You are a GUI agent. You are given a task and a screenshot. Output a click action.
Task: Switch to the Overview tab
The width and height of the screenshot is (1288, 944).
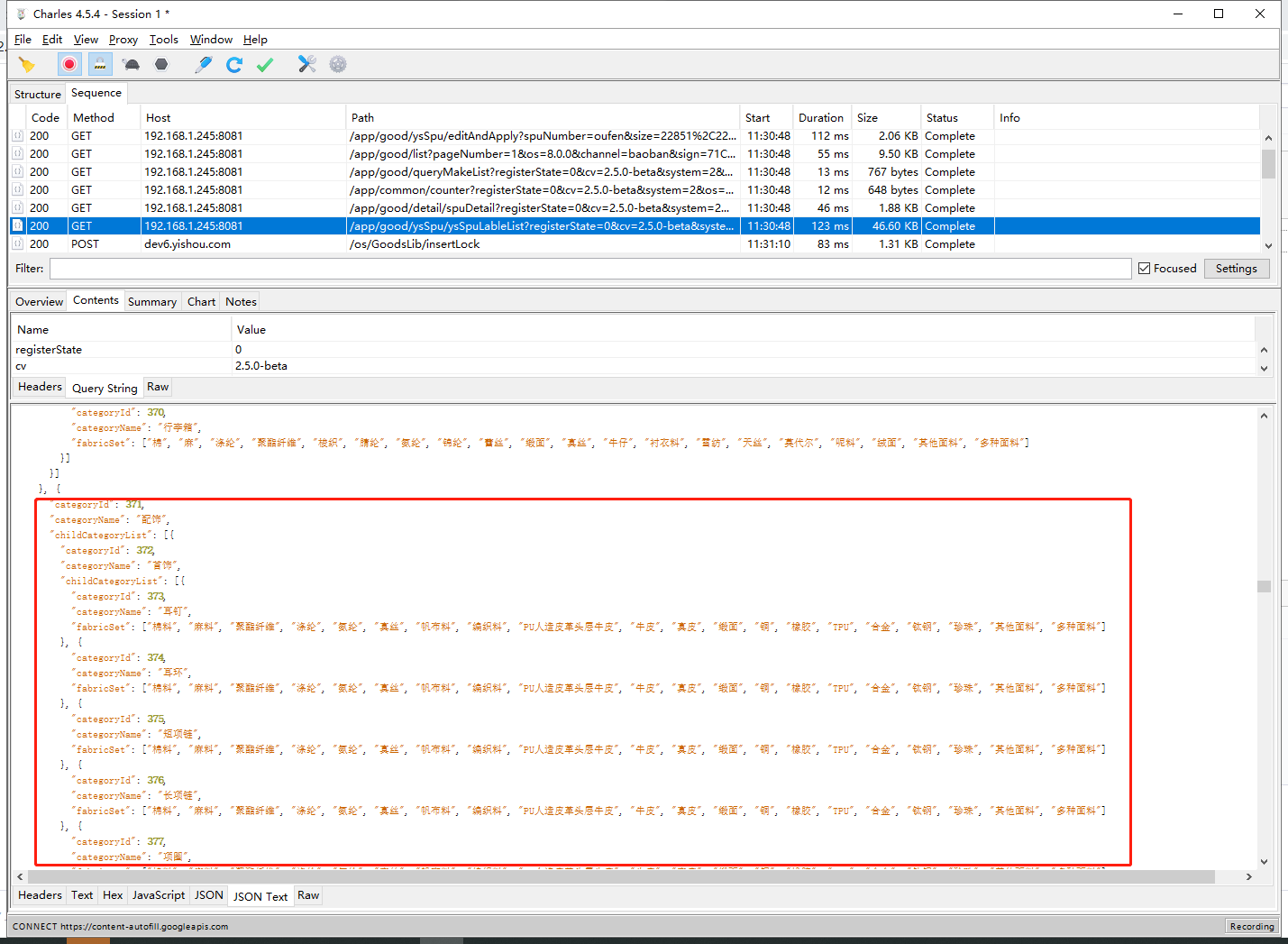pos(39,302)
